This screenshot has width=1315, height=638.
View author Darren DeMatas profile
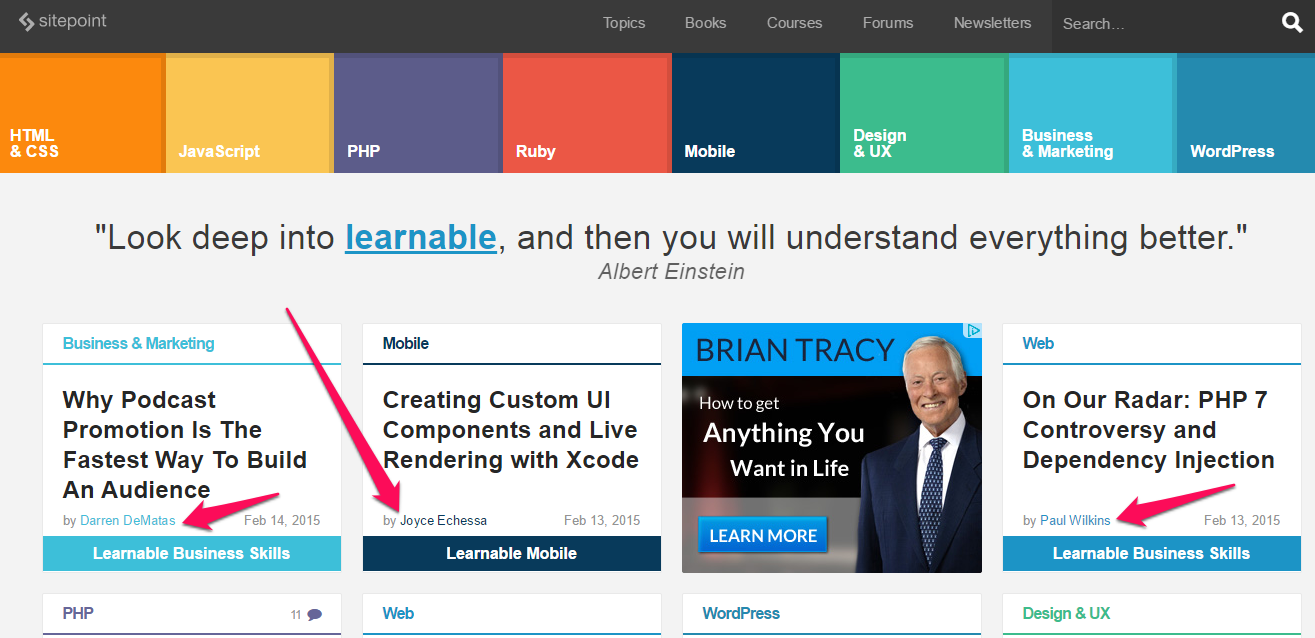coord(127,520)
